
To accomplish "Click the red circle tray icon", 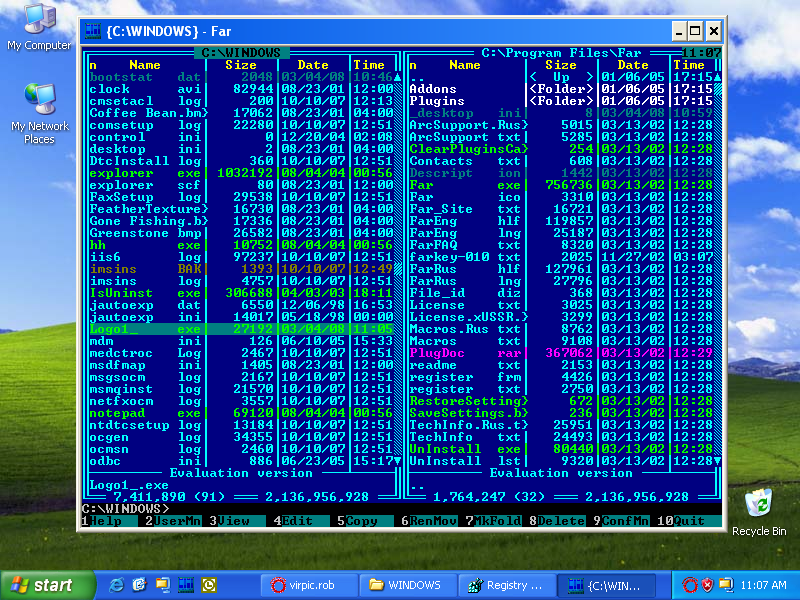I will [x=689, y=585].
